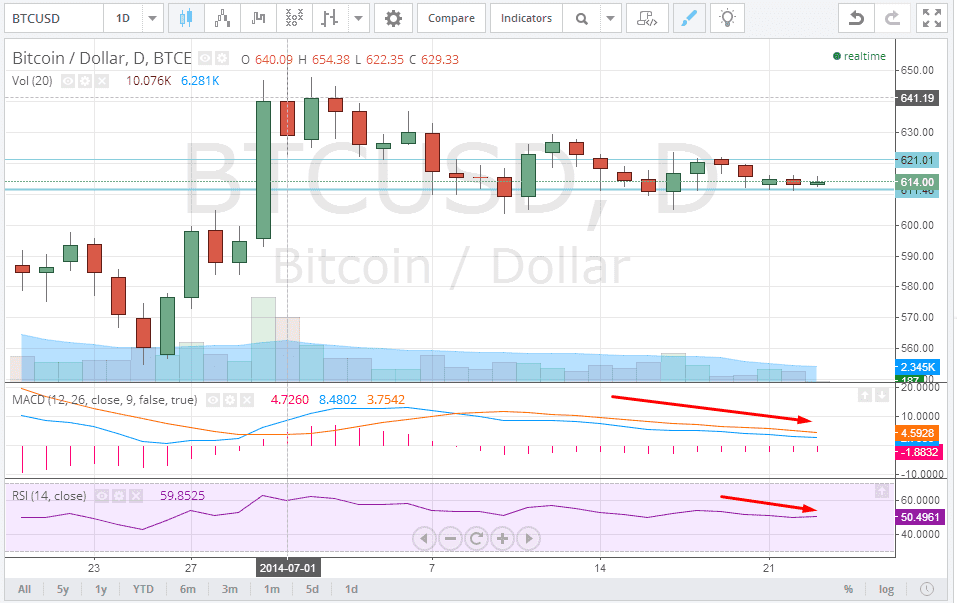This screenshot has height=603, width=957.
Task: Toggle visibility eye for Bitcoin / Dollar series
Action: [206, 59]
